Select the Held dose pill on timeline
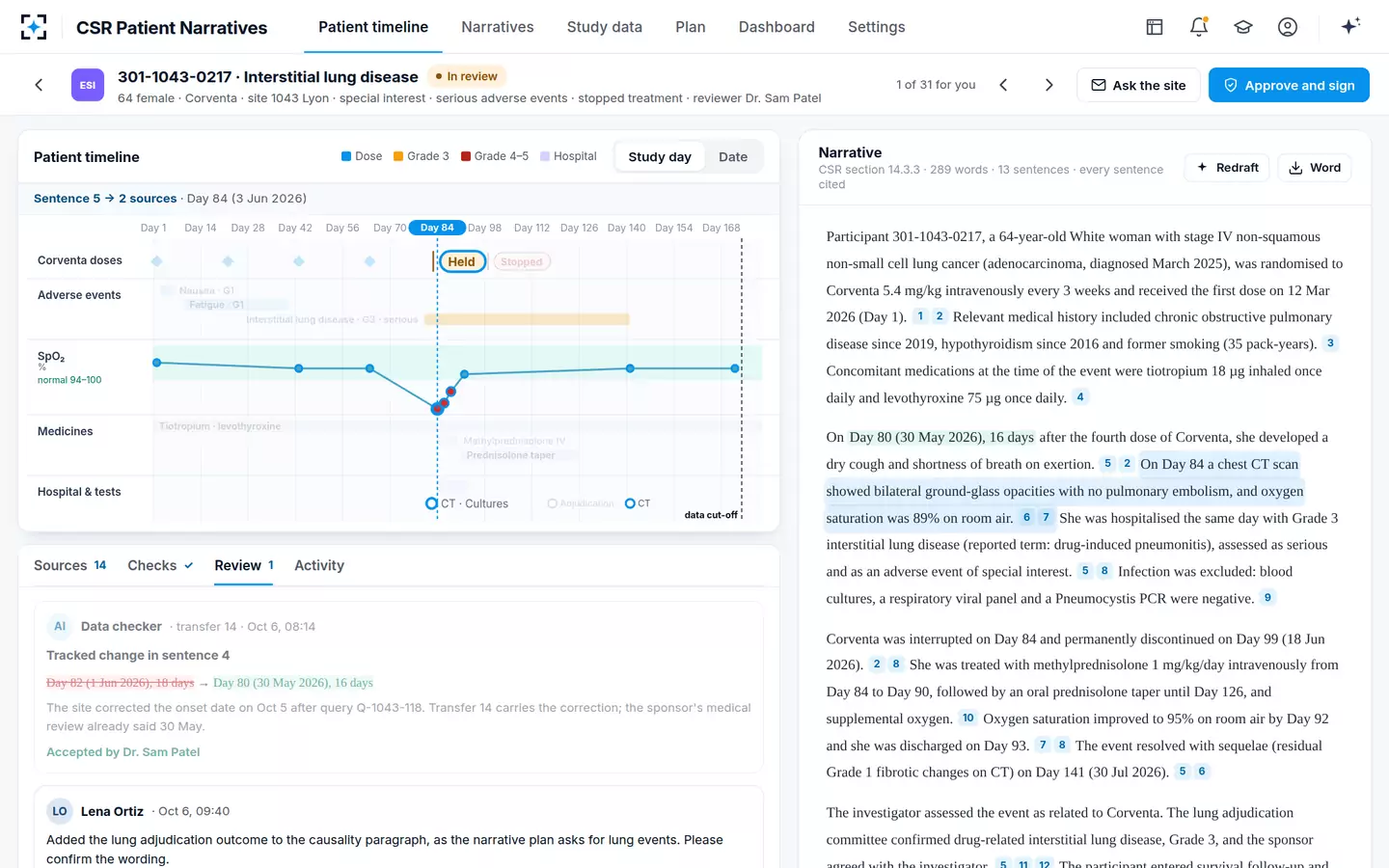The image size is (1389, 868). point(462,261)
